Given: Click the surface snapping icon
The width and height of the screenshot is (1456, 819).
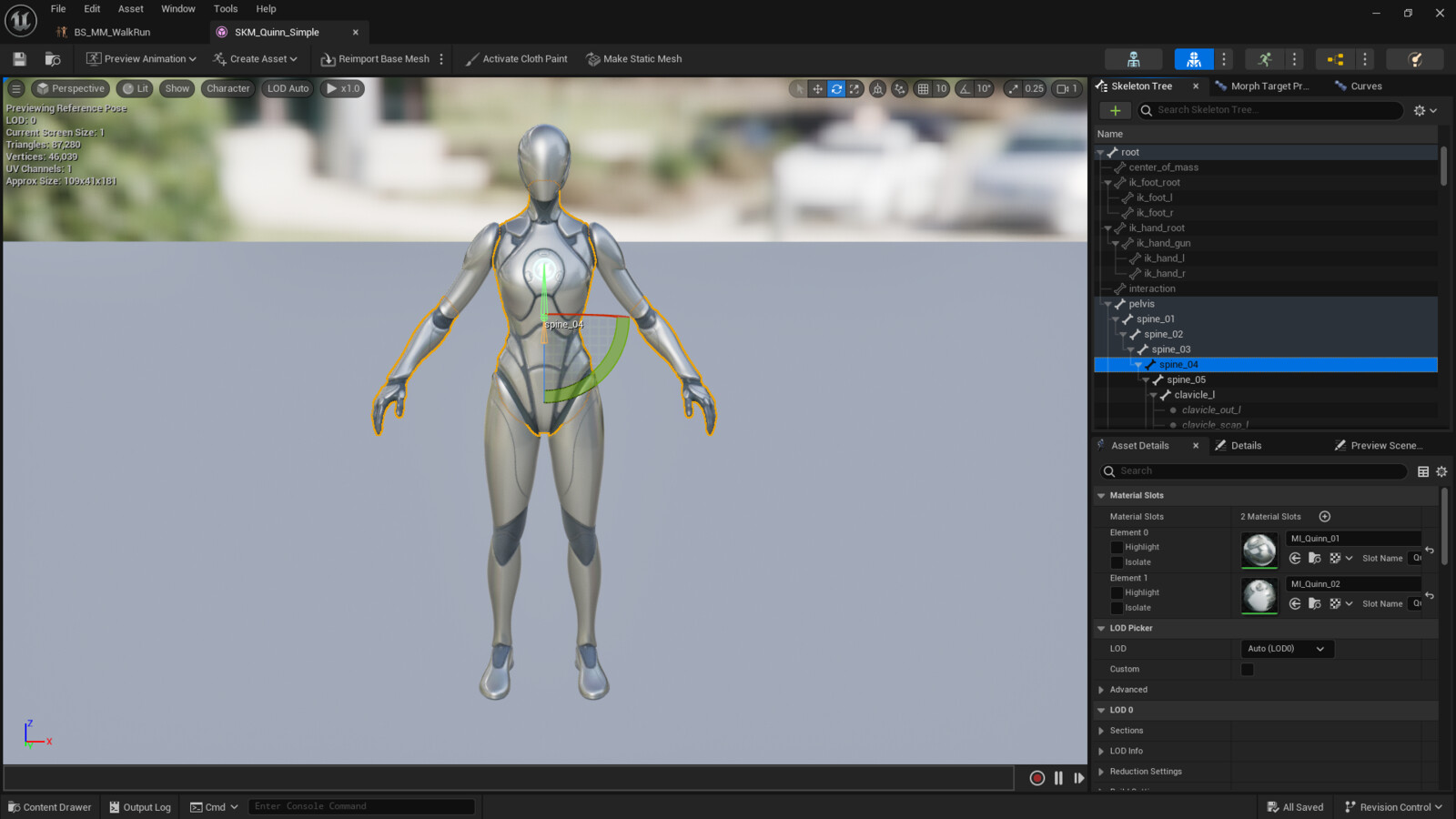Looking at the screenshot, I should pos(900,88).
